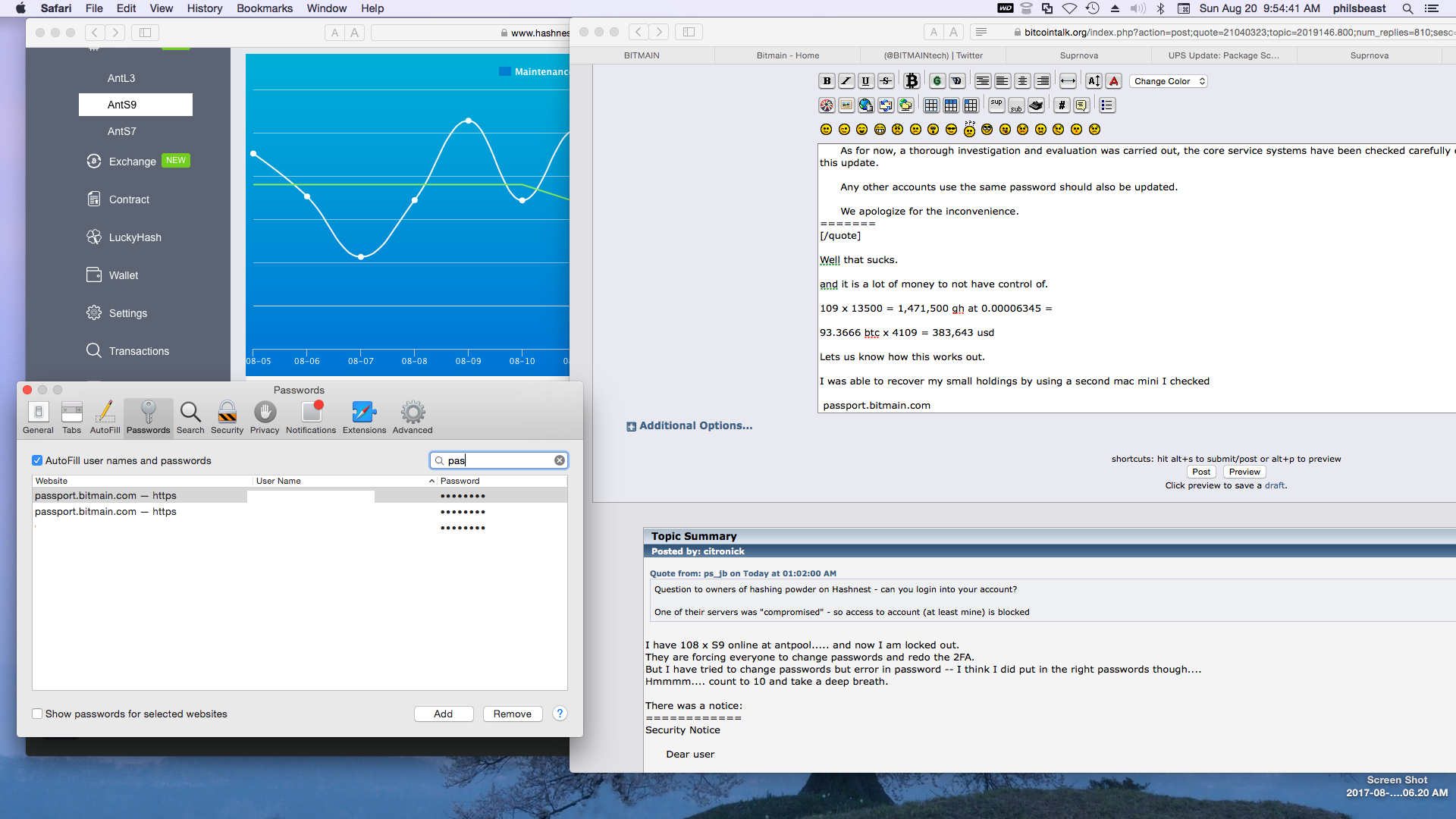The width and height of the screenshot is (1456, 819).
Task: Expand Additional Options section
Action: tap(689, 426)
